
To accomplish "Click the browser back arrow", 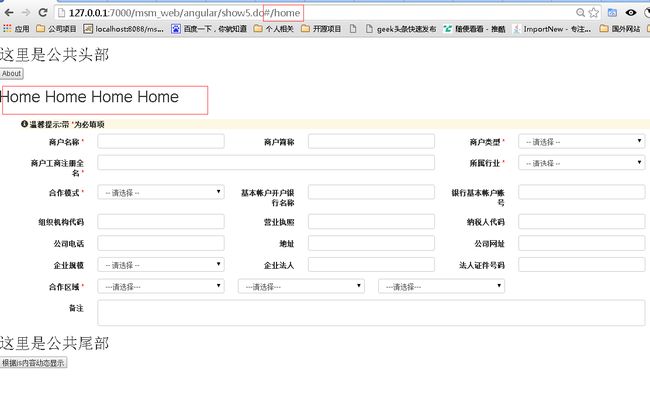I will [x=9, y=12].
